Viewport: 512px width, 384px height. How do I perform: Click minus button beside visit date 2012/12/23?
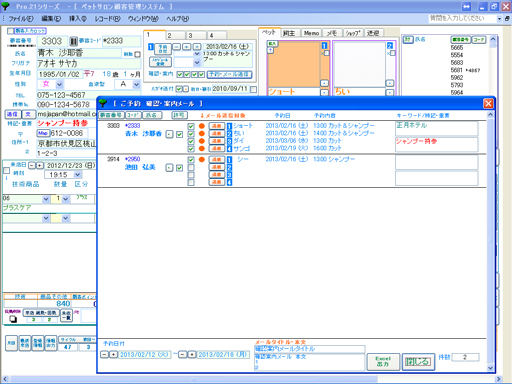(32, 165)
